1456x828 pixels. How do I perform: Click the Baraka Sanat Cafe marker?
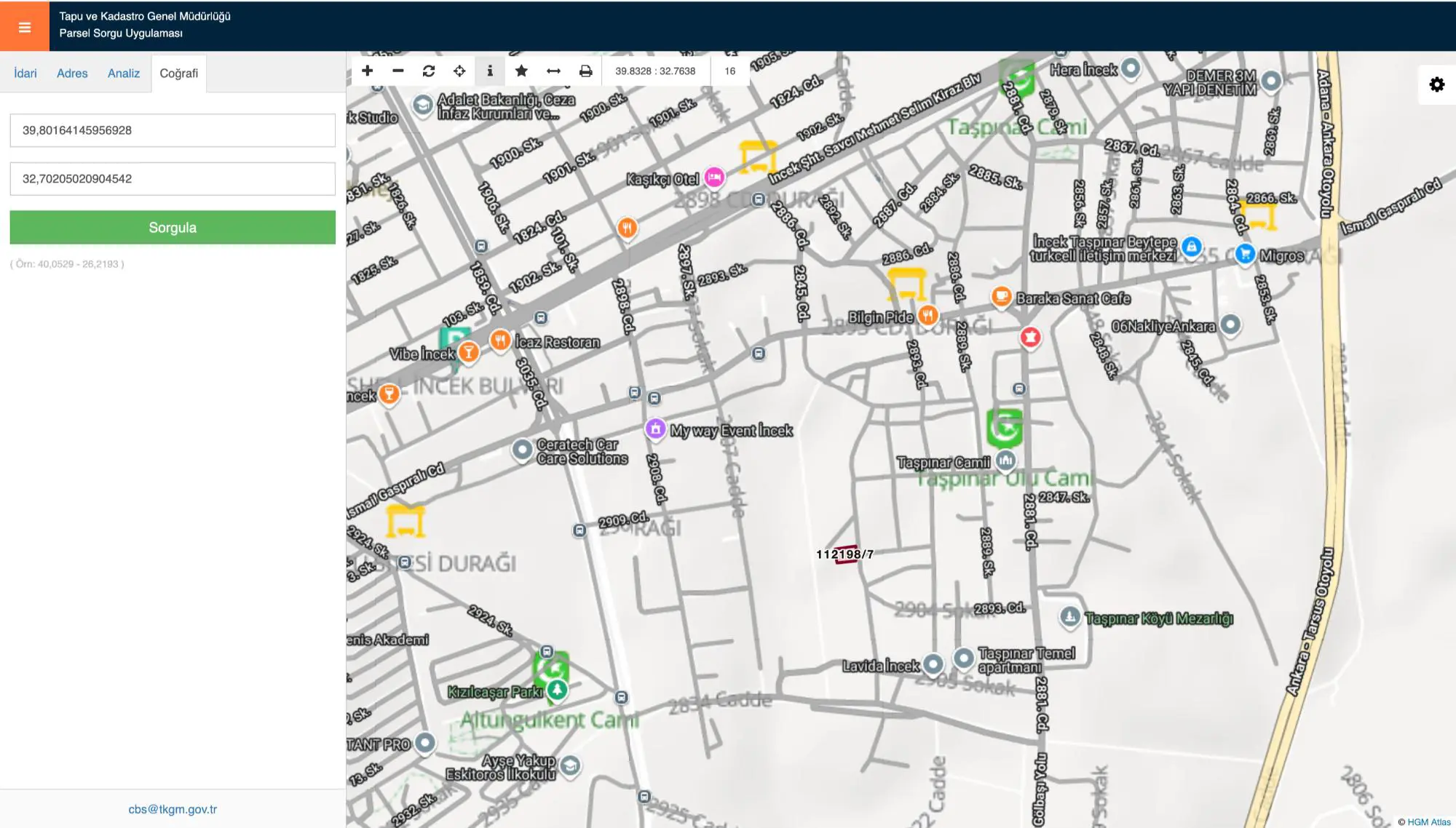click(1002, 296)
